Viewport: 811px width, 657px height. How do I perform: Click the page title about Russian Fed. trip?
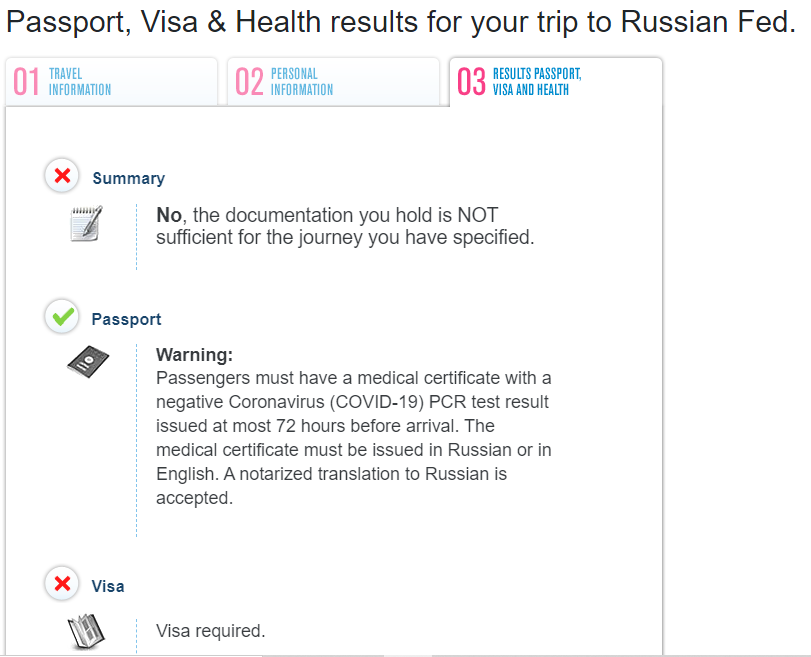pos(401,22)
